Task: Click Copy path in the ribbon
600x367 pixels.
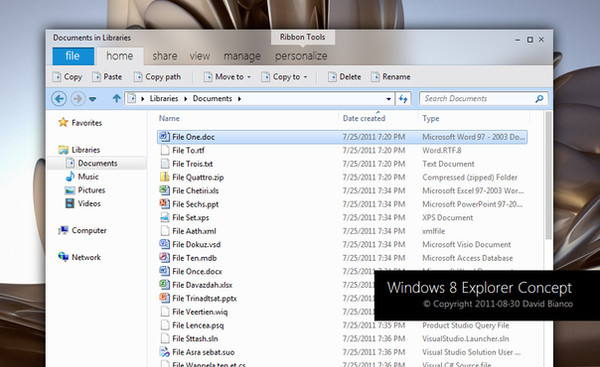Action: pyautogui.click(x=157, y=77)
